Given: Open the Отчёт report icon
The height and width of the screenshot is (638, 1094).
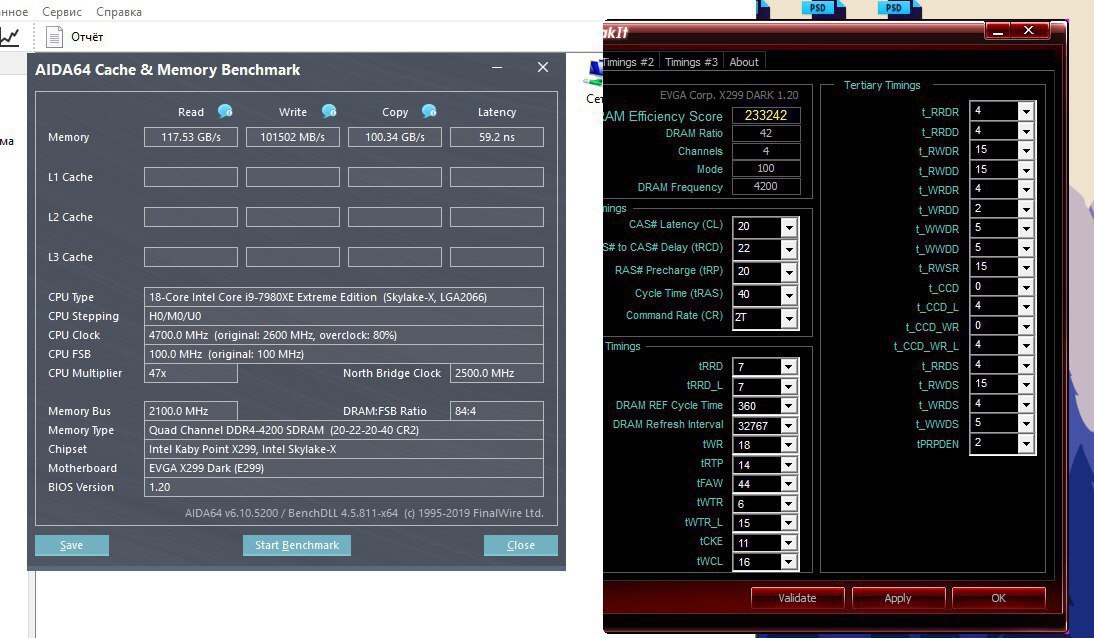Looking at the screenshot, I should (54, 36).
